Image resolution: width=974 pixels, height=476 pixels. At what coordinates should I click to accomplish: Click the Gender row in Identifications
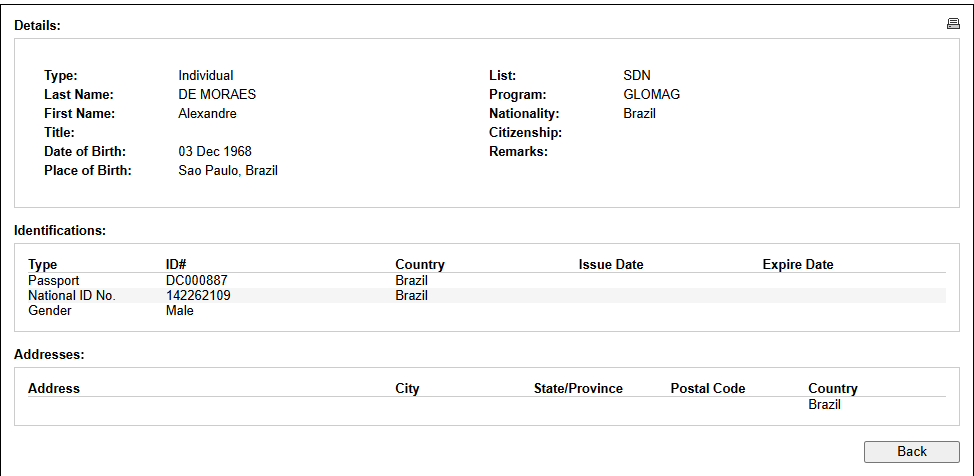pyautogui.click(x=487, y=311)
